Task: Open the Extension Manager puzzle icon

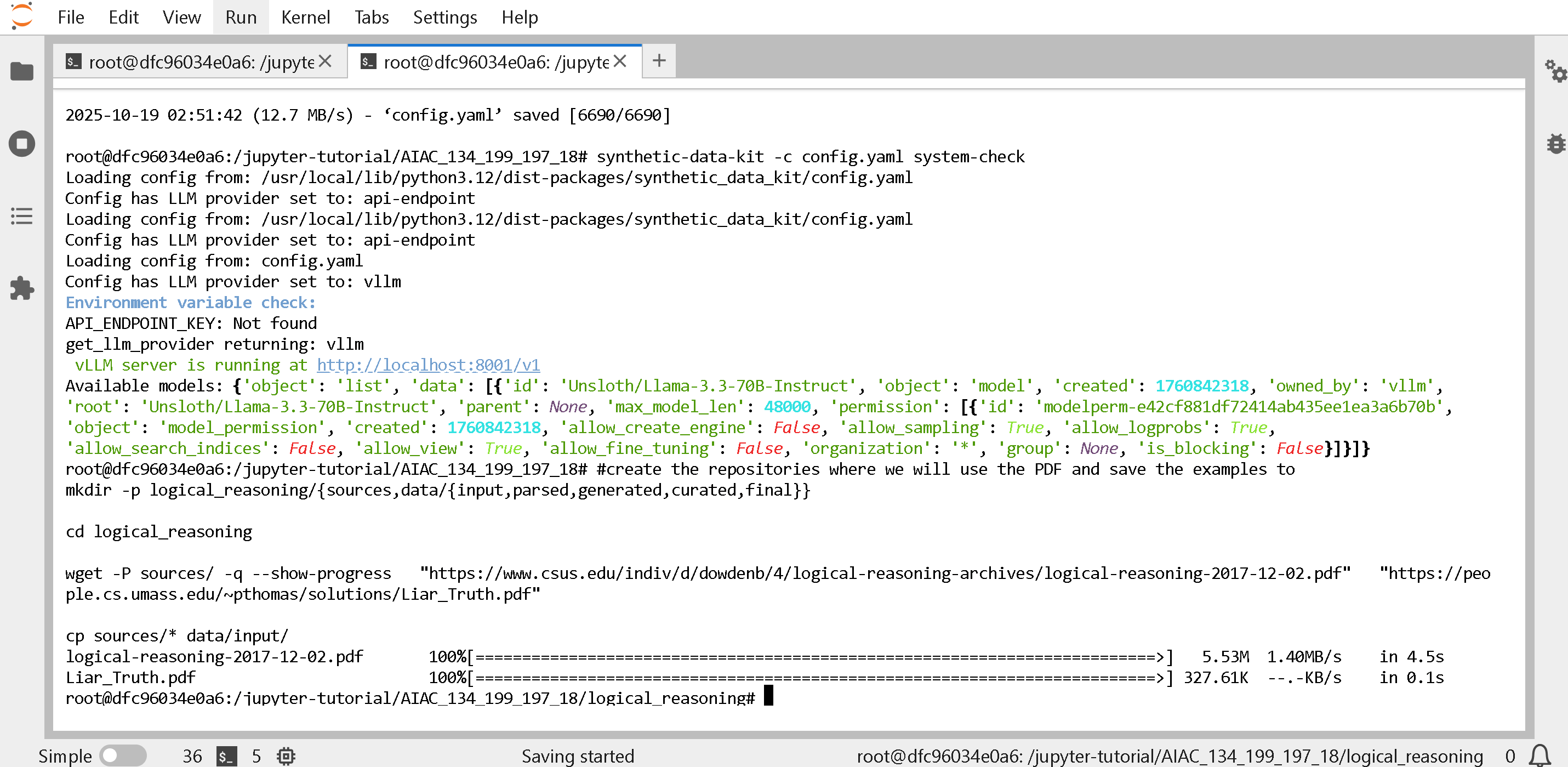Action: click(22, 288)
